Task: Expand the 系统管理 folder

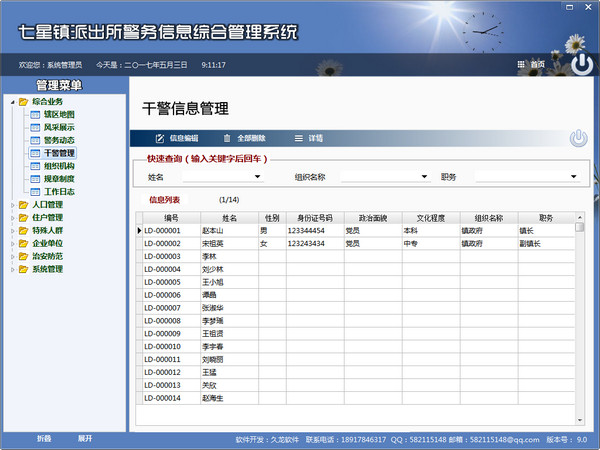Action: coord(10,269)
